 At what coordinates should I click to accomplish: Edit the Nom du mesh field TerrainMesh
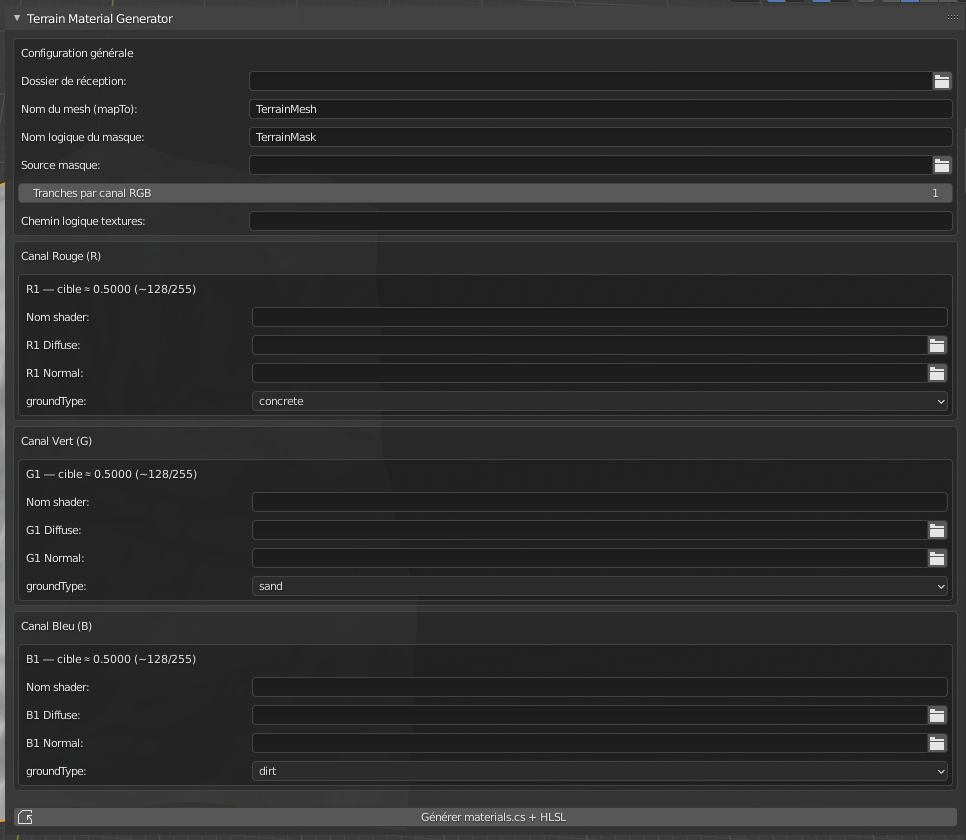(601, 109)
